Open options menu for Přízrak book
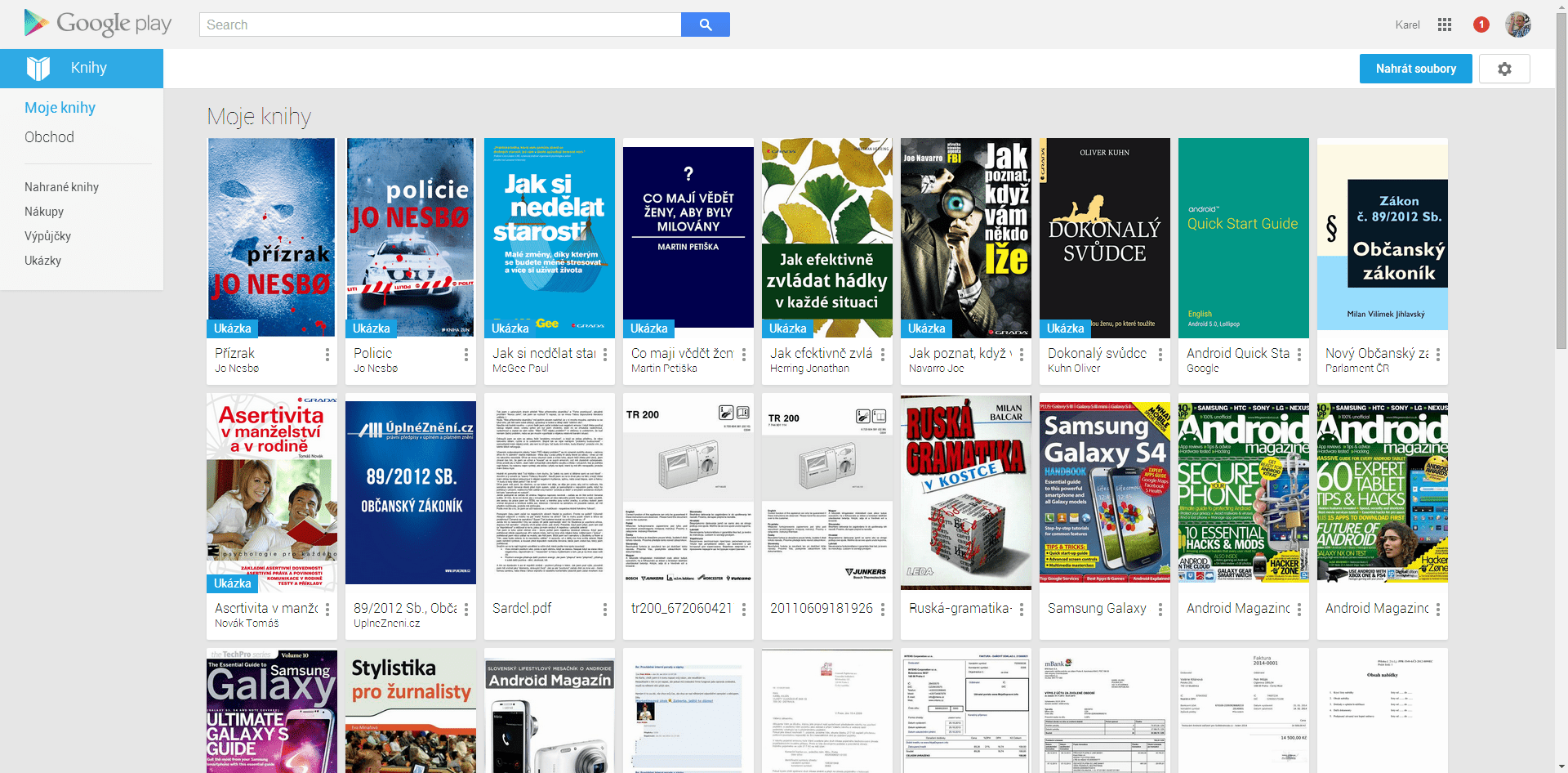This screenshot has height=773, width=1568. (327, 355)
